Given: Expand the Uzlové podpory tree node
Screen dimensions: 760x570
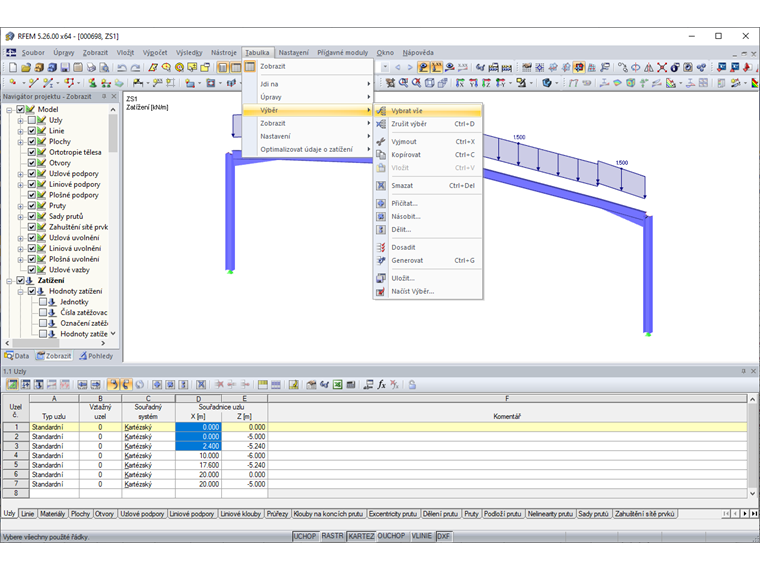Looking at the screenshot, I should [x=20, y=174].
